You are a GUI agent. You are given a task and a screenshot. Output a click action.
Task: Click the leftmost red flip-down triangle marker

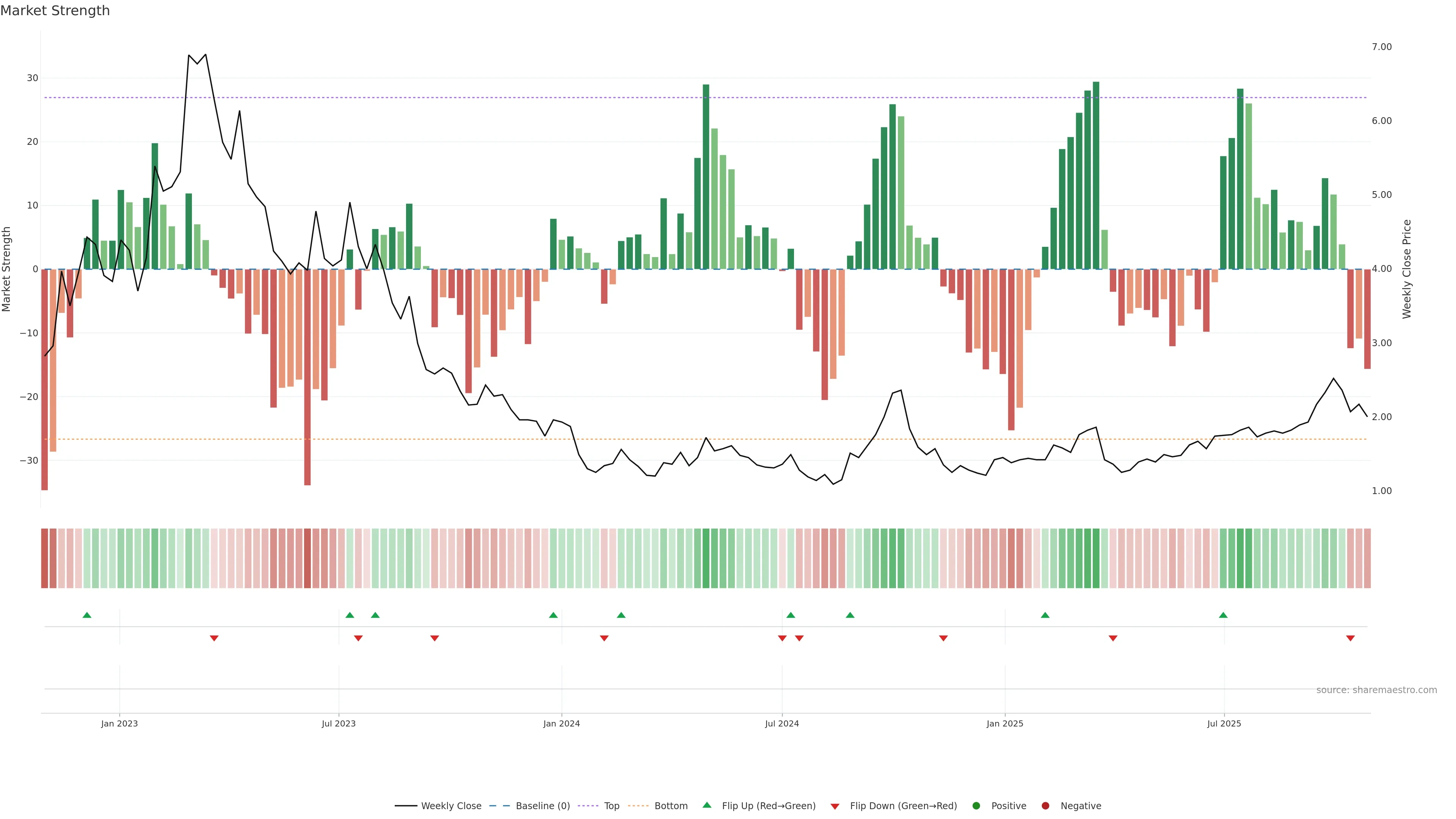point(214,638)
